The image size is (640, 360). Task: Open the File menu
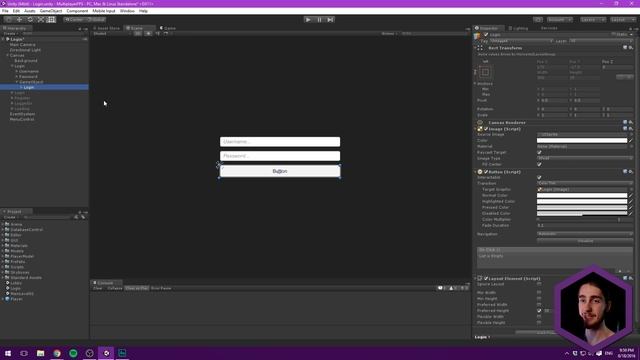click(5, 11)
